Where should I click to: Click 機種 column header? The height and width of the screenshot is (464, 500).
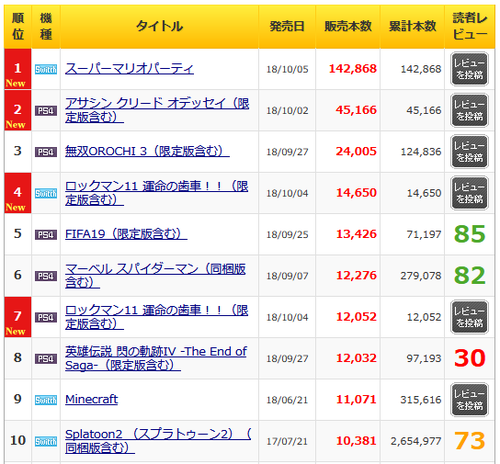(46, 26)
